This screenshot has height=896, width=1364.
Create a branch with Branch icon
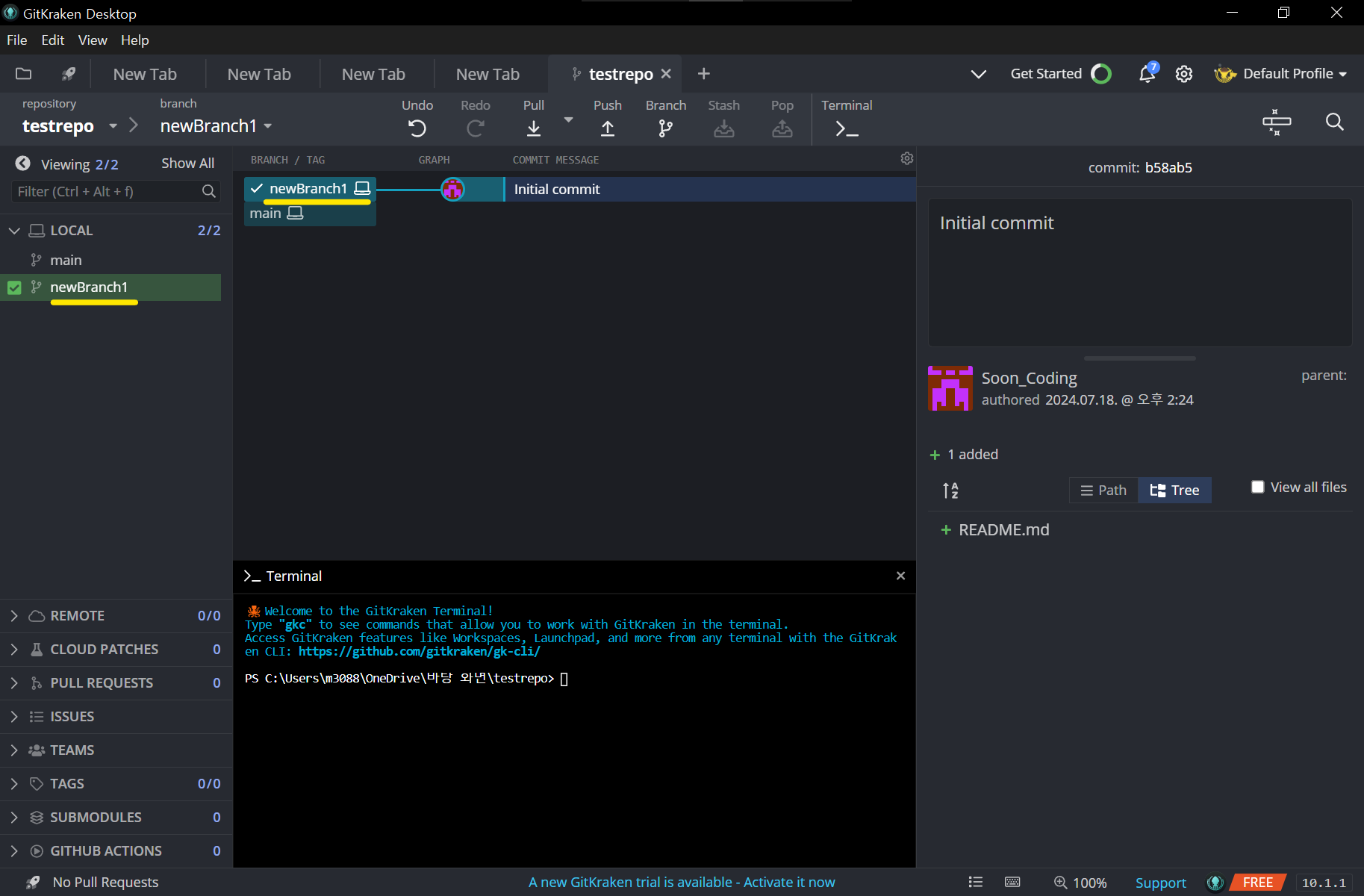pyautogui.click(x=665, y=128)
